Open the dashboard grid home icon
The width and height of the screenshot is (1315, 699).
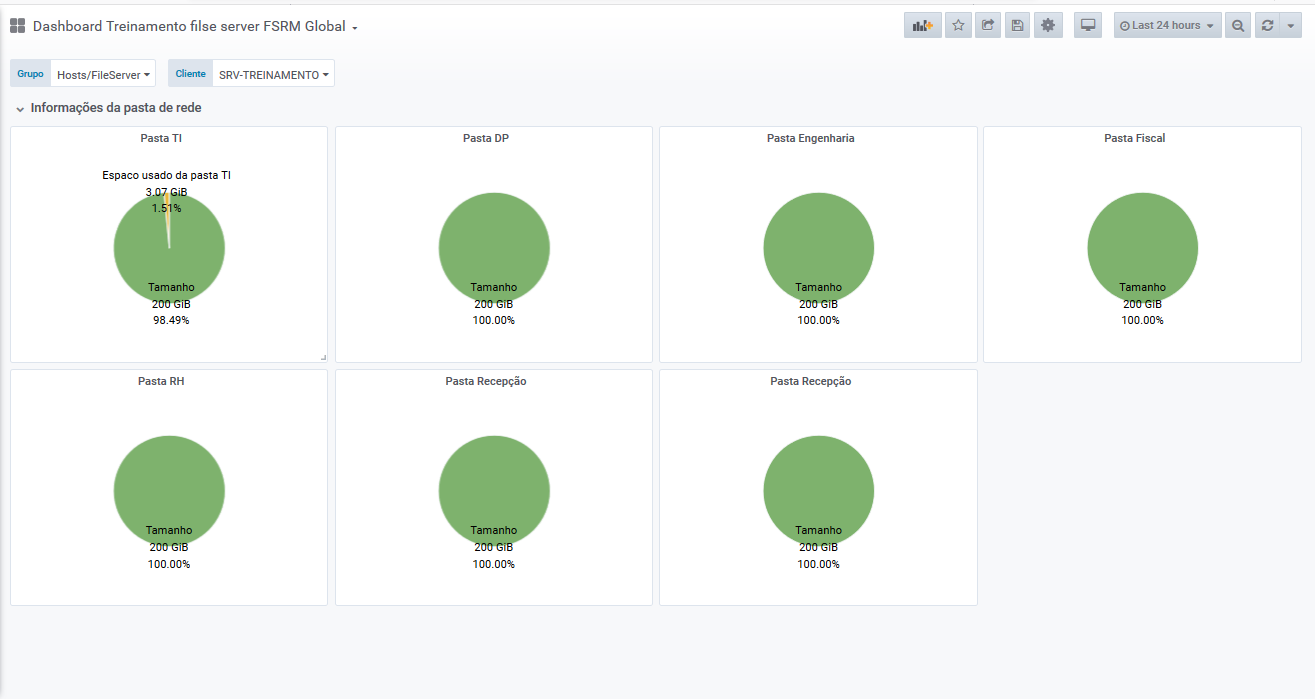coord(18,27)
